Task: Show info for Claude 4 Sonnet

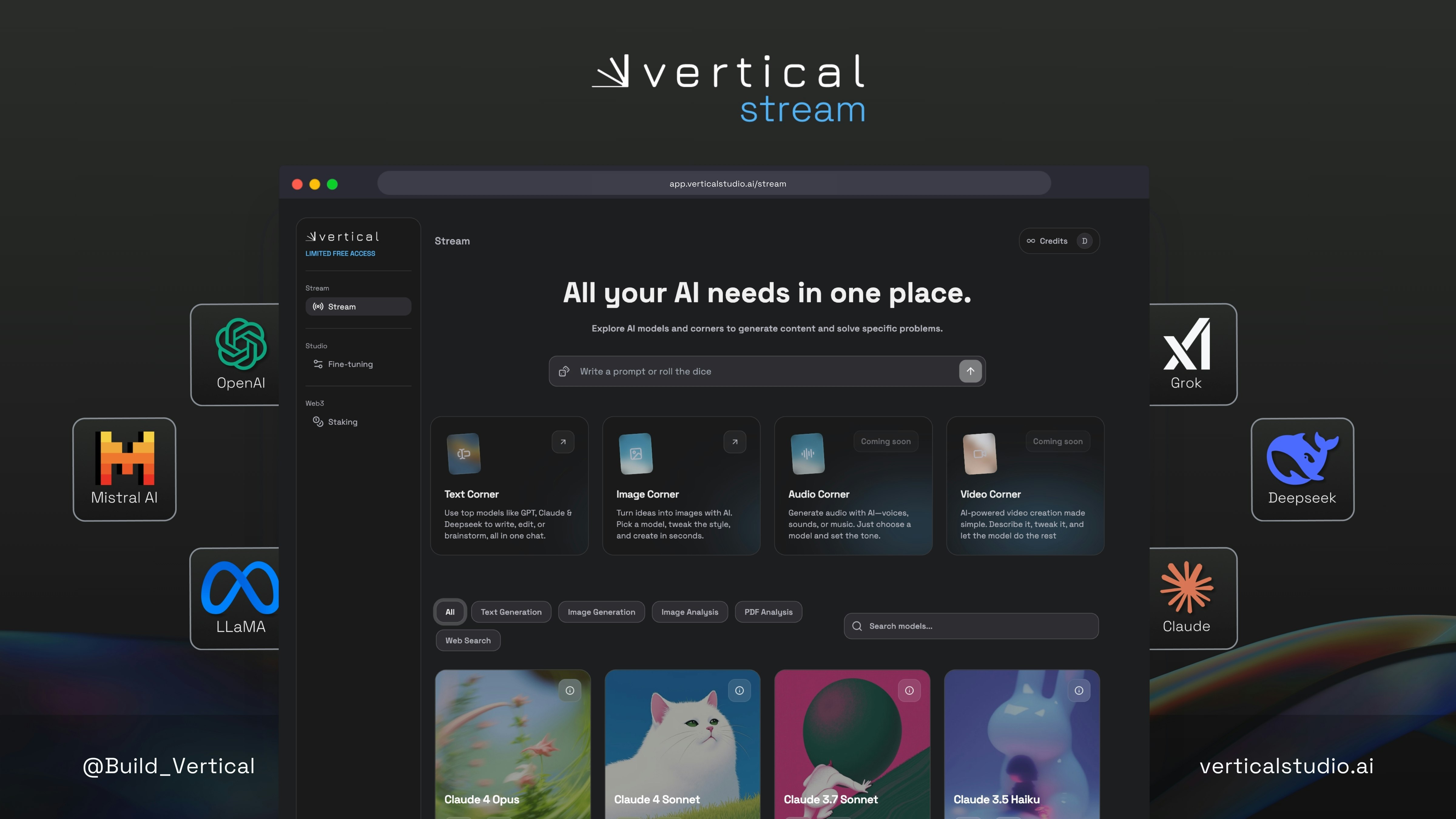Action: 739,690
